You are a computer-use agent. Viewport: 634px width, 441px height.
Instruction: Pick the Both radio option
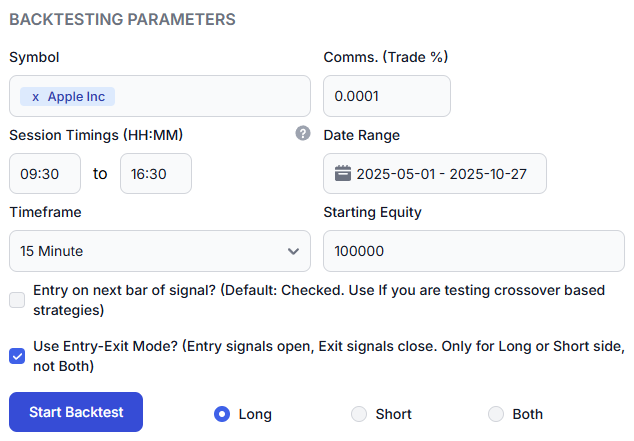pos(496,414)
